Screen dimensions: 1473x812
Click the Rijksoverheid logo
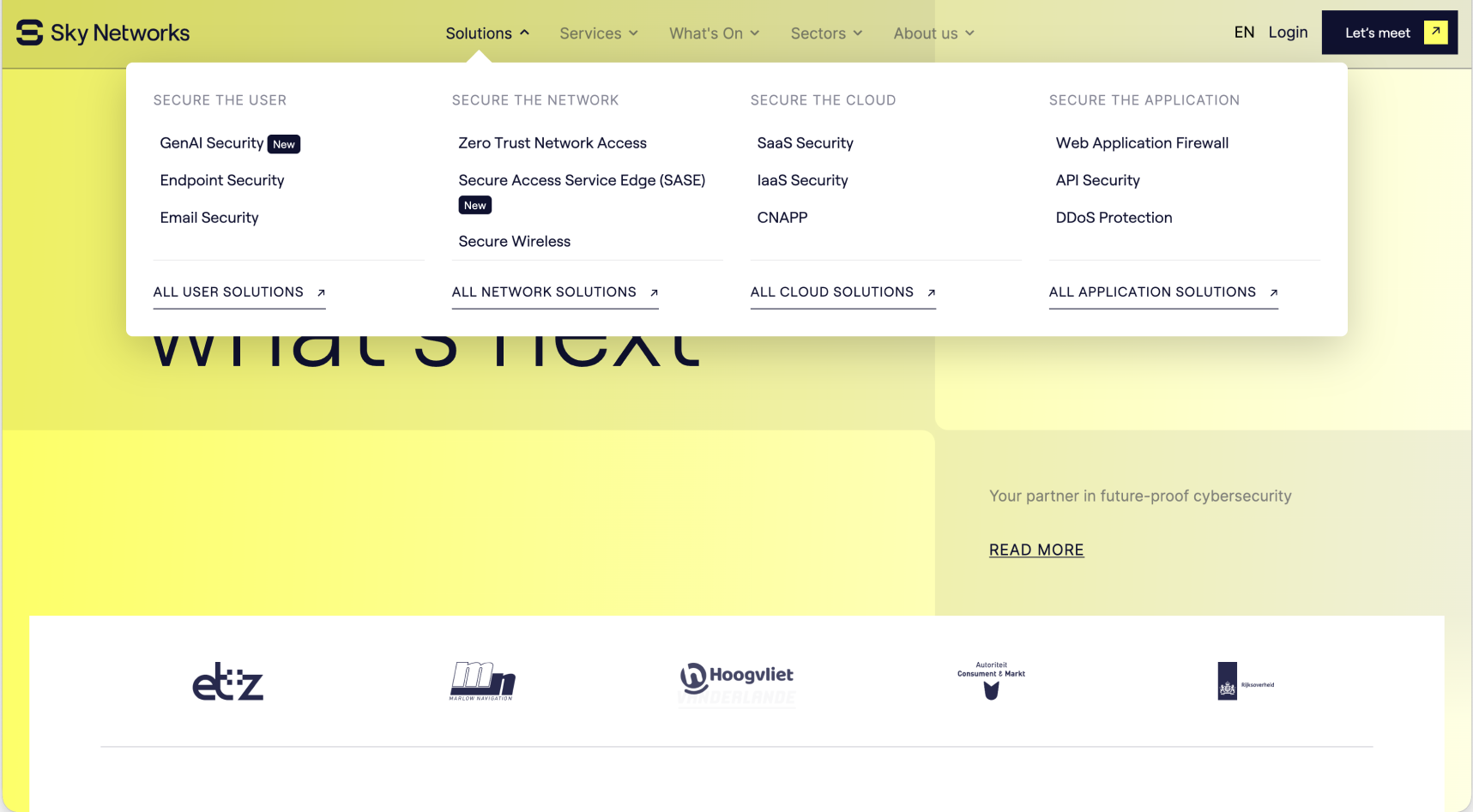pos(1246,681)
